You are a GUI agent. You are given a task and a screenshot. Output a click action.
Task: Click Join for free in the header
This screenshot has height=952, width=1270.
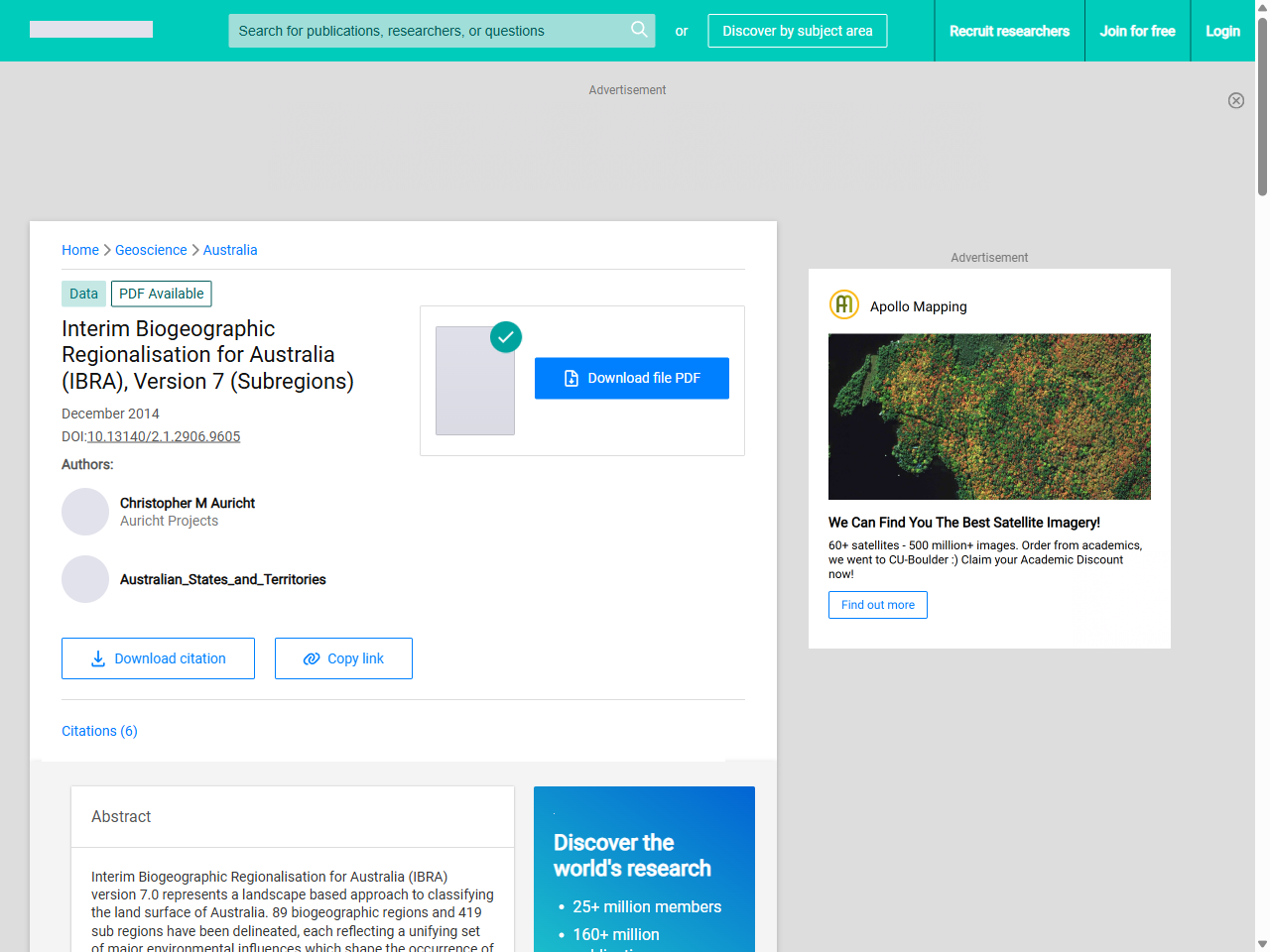tap(1137, 31)
